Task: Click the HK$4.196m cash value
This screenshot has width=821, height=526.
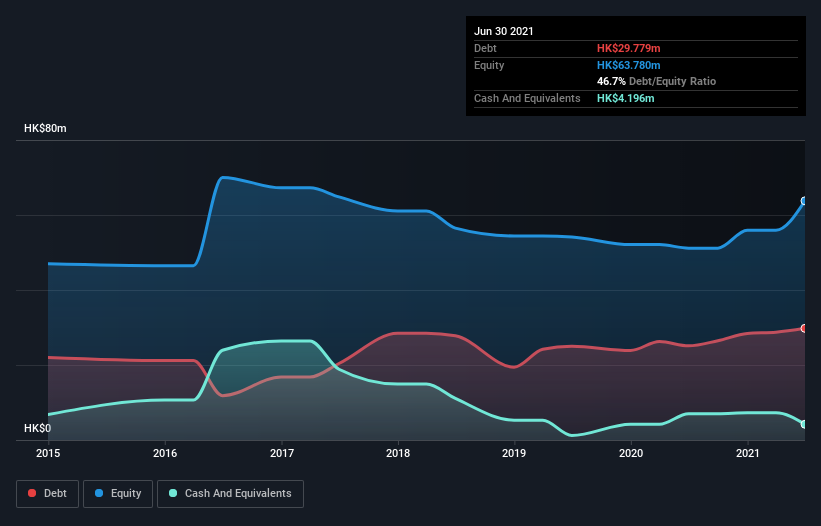Action: coord(626,98)
